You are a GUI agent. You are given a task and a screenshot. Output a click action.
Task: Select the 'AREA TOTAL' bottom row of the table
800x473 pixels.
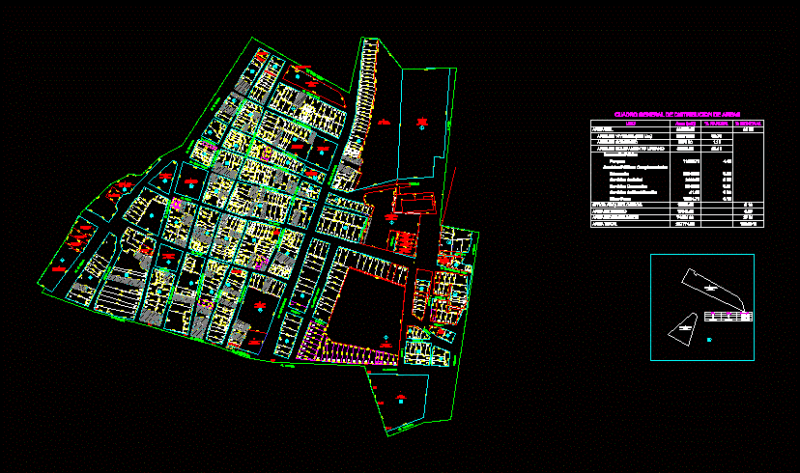pos(677,224)
